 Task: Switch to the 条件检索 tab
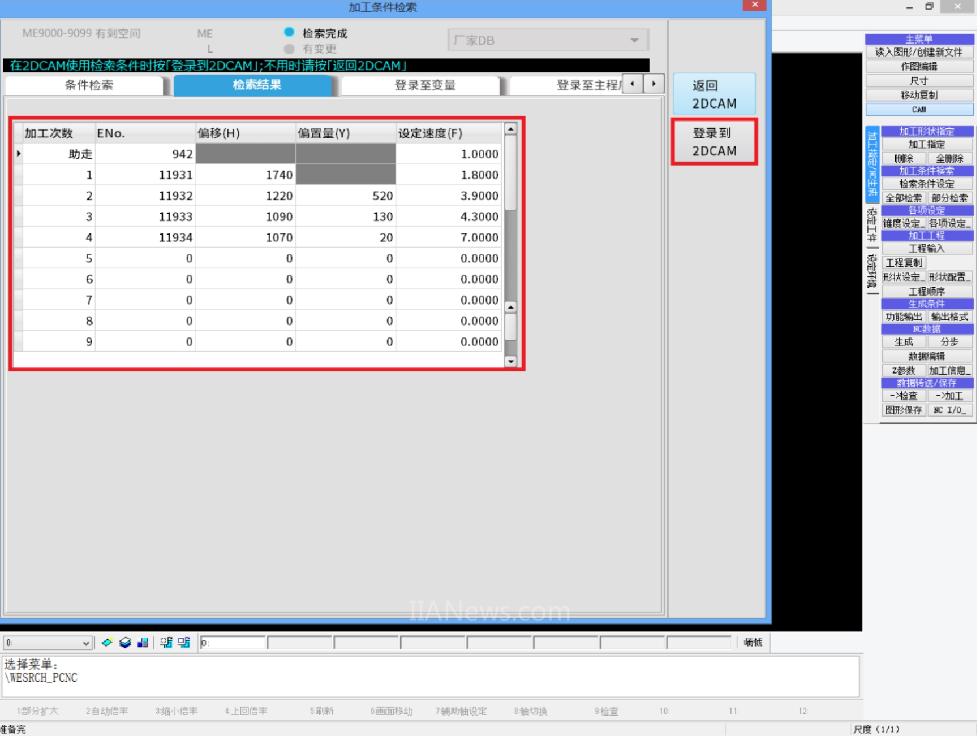click(89, 85)
